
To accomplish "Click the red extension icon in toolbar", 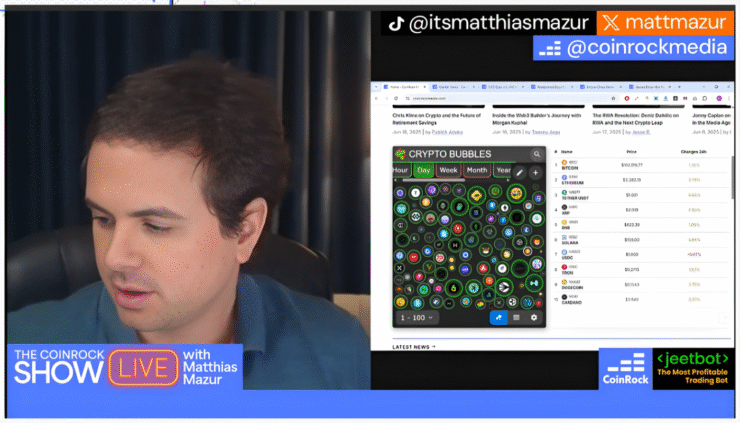I will [x=627, y=99].
